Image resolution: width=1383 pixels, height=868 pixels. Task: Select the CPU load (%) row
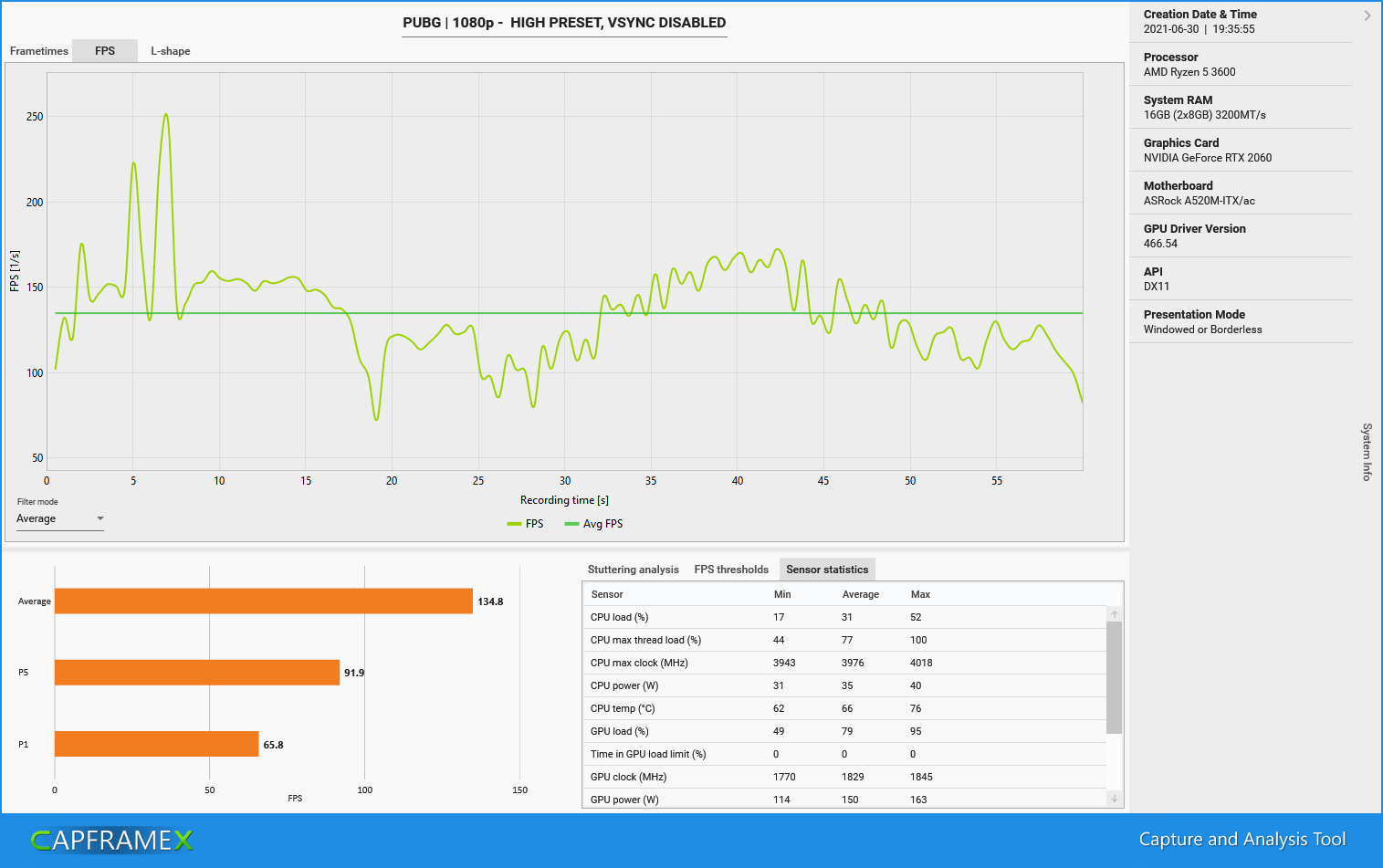click(844, 617)
